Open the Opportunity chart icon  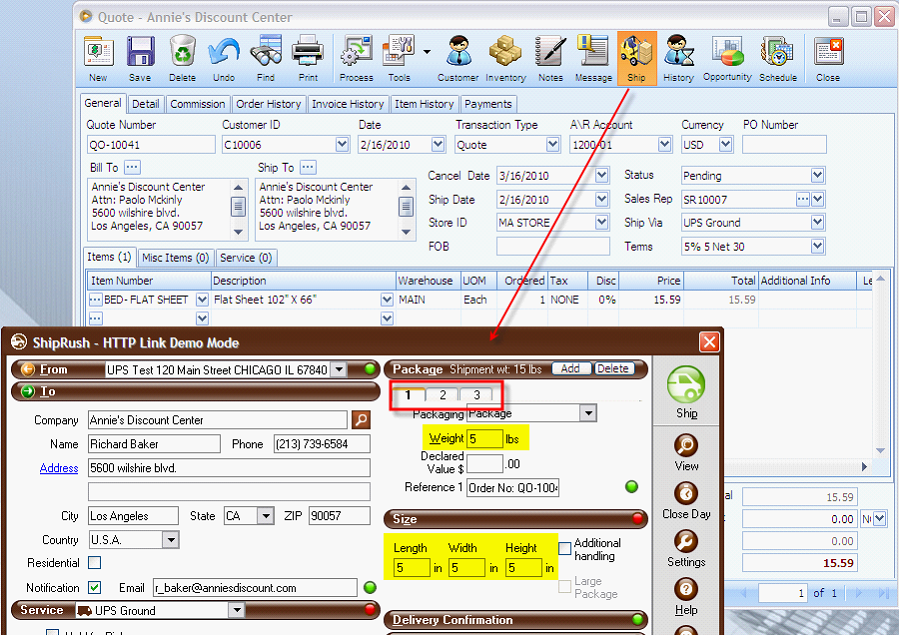point(727,51)
